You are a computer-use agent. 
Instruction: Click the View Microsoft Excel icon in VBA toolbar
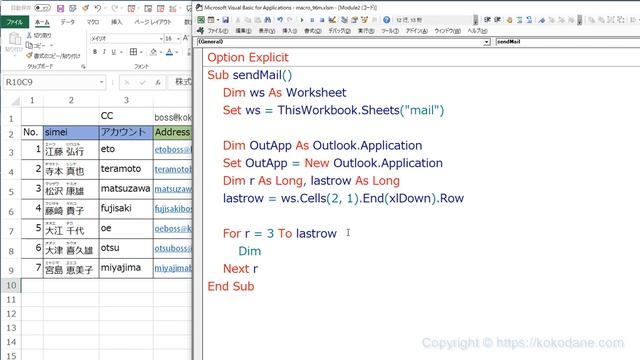(x=201, y=20)
